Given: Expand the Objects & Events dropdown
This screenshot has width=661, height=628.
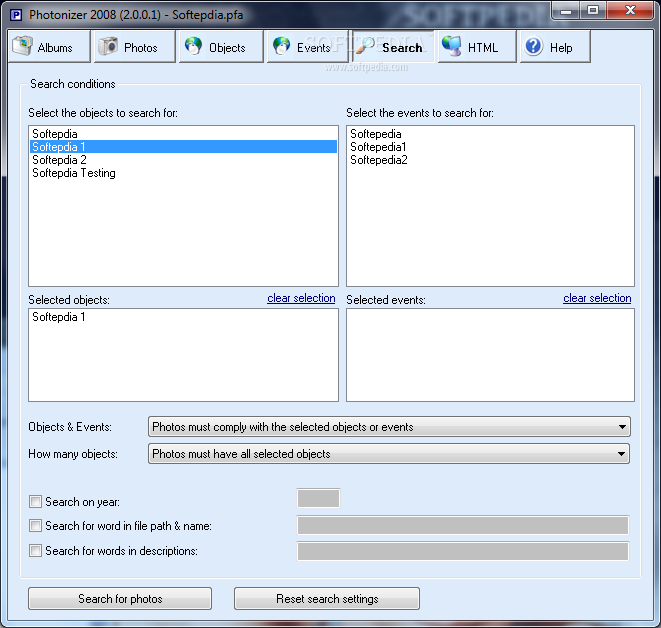Looking at the screenshot, I should click(x=389, y=427).
